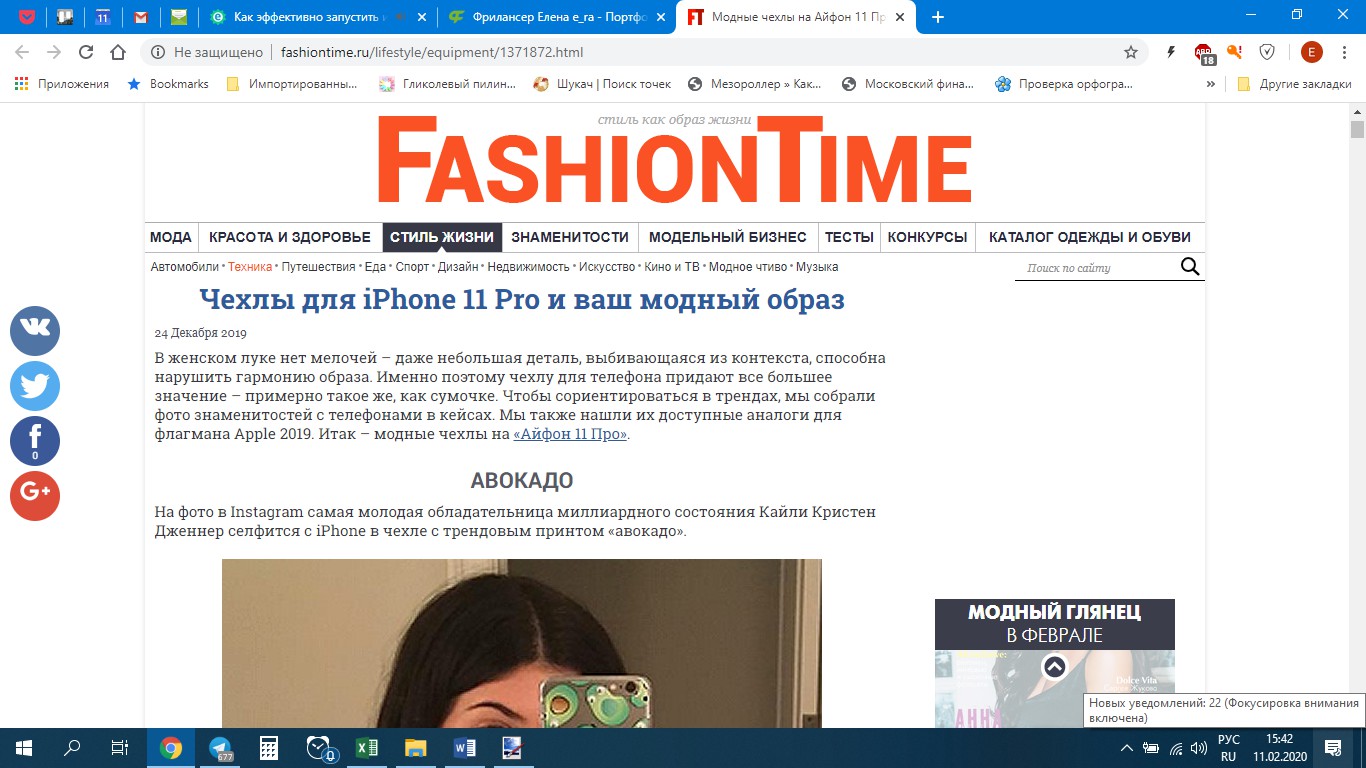Open the 'СТИЛЬ ЖИЗНИ' menu section
1366x768 pixels.
(442, 237)
